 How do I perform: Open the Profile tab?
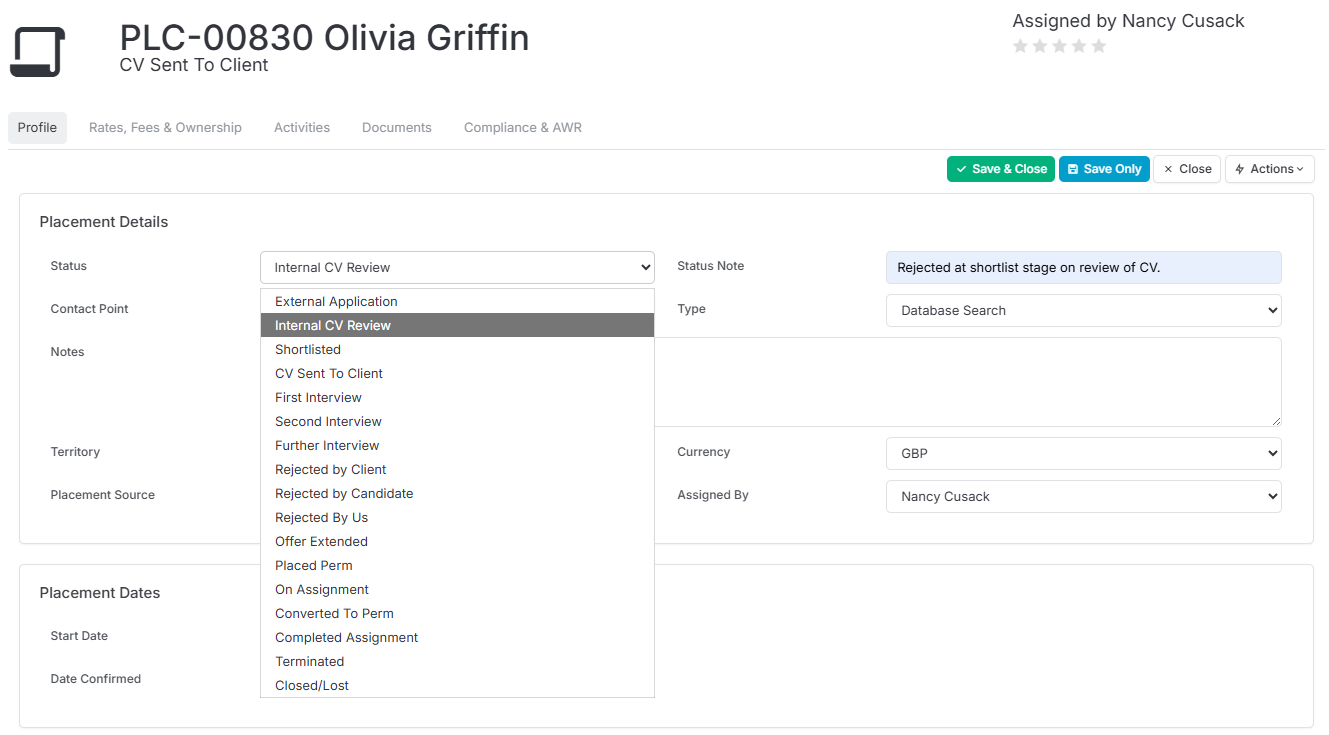37,128
